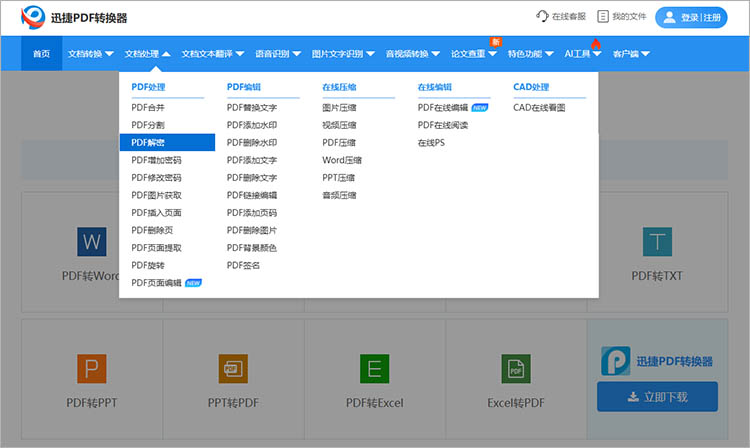Screen dimensions: 750x448
Task: Expand 论文查重 dropdown
Action: click(474, 54)
